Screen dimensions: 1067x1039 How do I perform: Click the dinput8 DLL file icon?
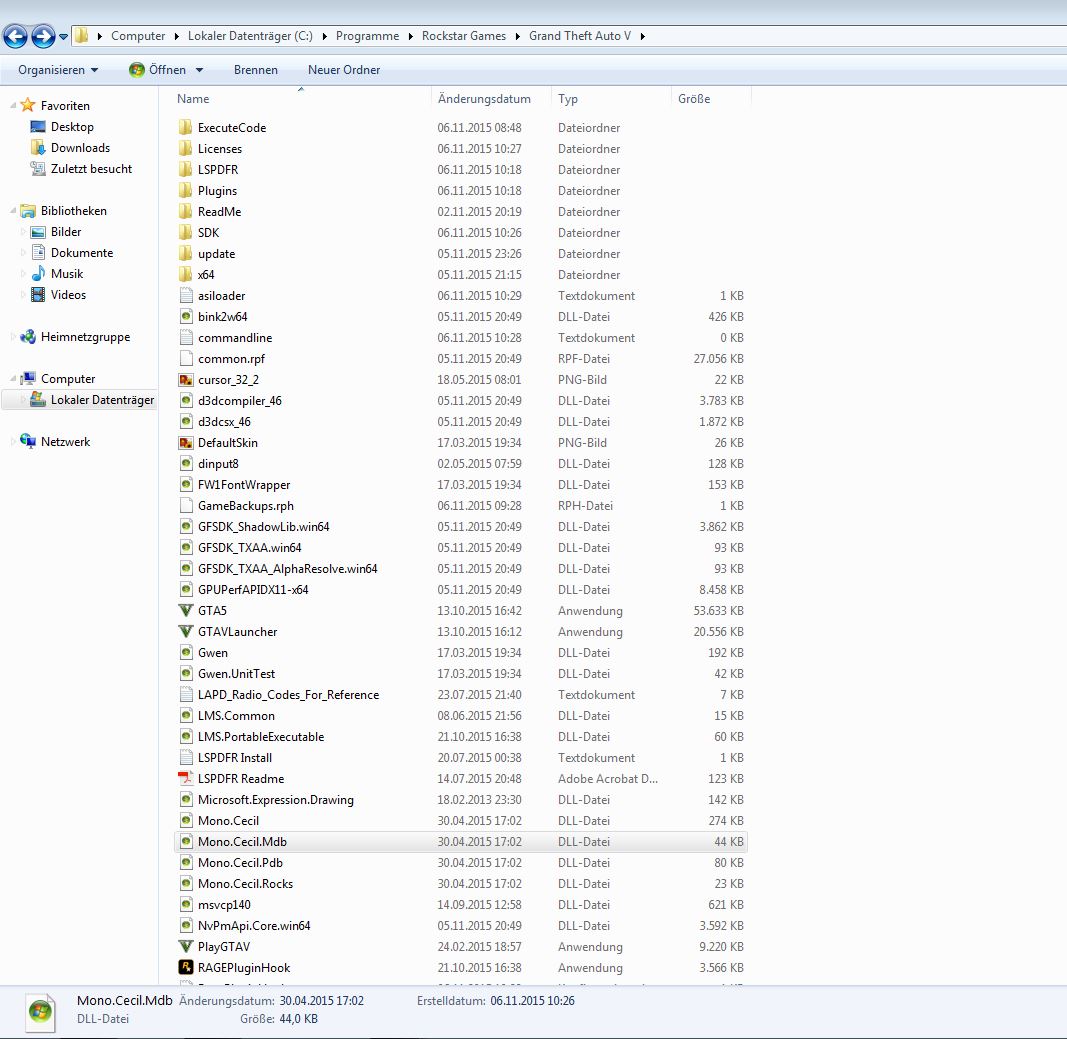[x=186, y=463]
